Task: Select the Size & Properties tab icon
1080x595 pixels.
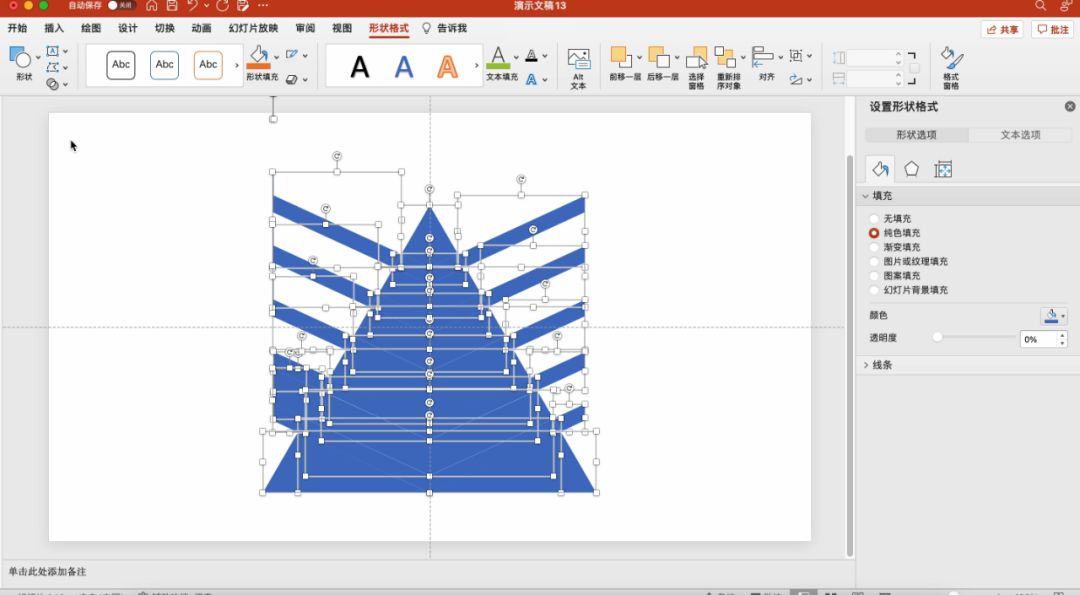Action: [x=943, y=169]
